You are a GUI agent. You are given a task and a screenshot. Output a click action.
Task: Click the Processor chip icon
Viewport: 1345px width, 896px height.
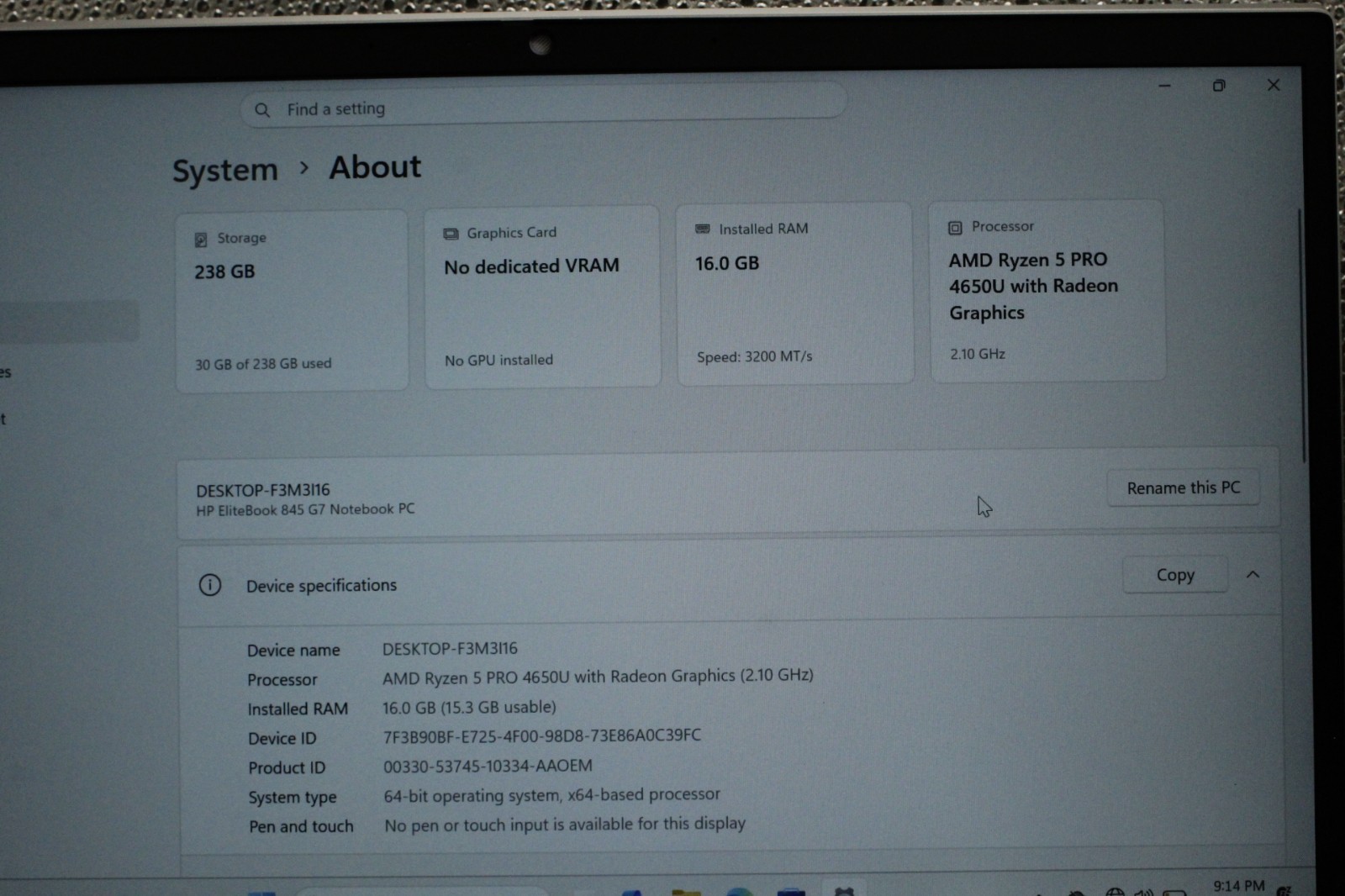955,228
